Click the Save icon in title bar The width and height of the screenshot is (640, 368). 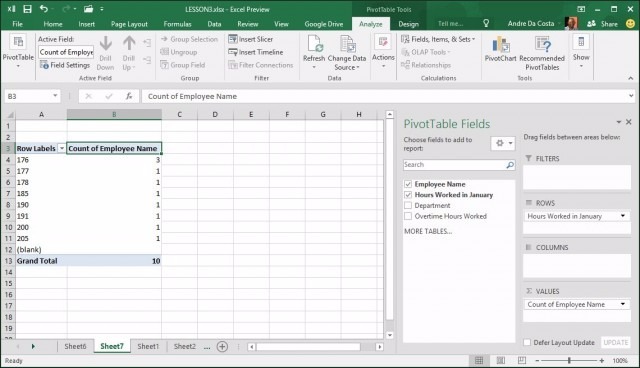[x=27, y=9]
